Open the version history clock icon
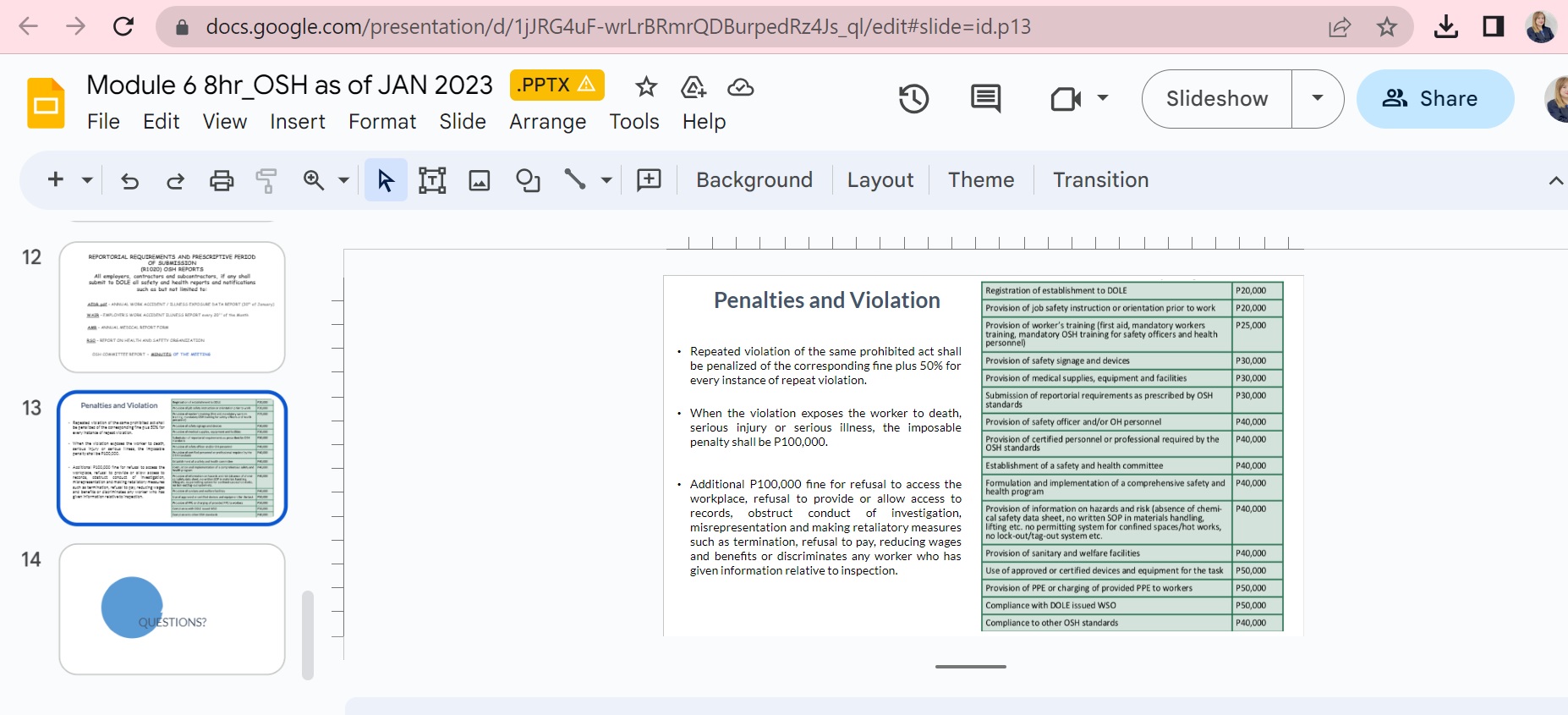This screenshot has height=715, width=1568. 914,99
